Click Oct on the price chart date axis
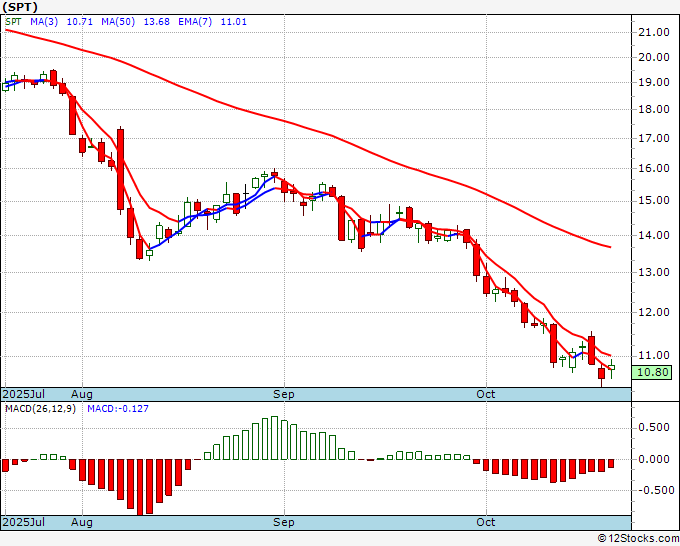Image resolution: width=680 pixels, height=546 pixels. 486,394
